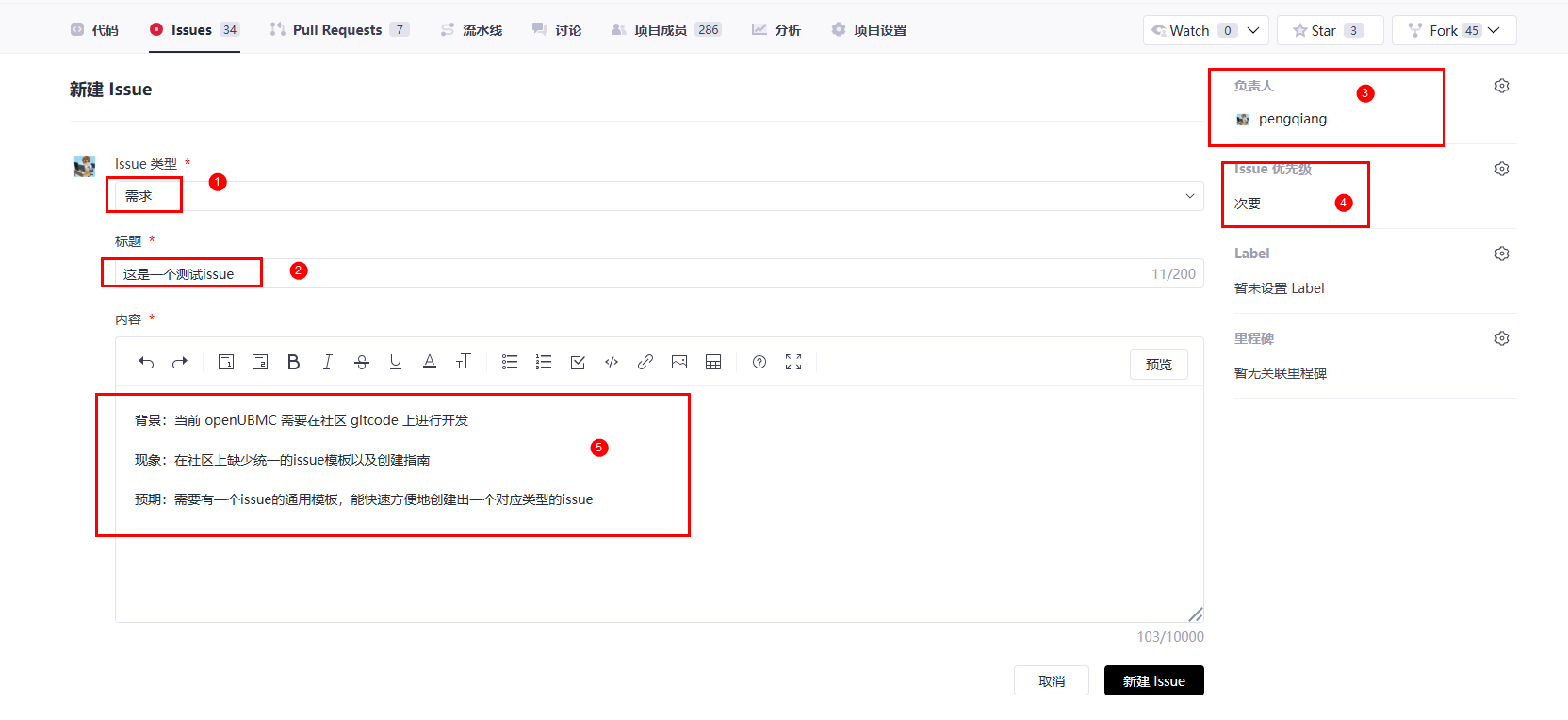Viewport: 1568px width, 720px height.
Task: Click the undo icon in editor toolbar
Action: pyautogui.click(x=146, y=362)
